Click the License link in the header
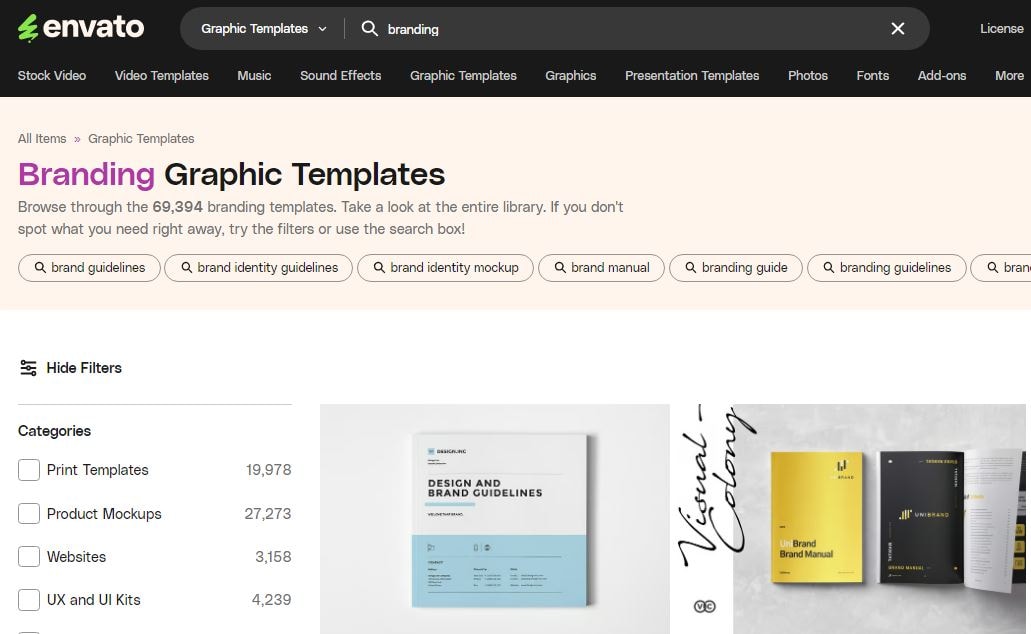 (1002, 28)
